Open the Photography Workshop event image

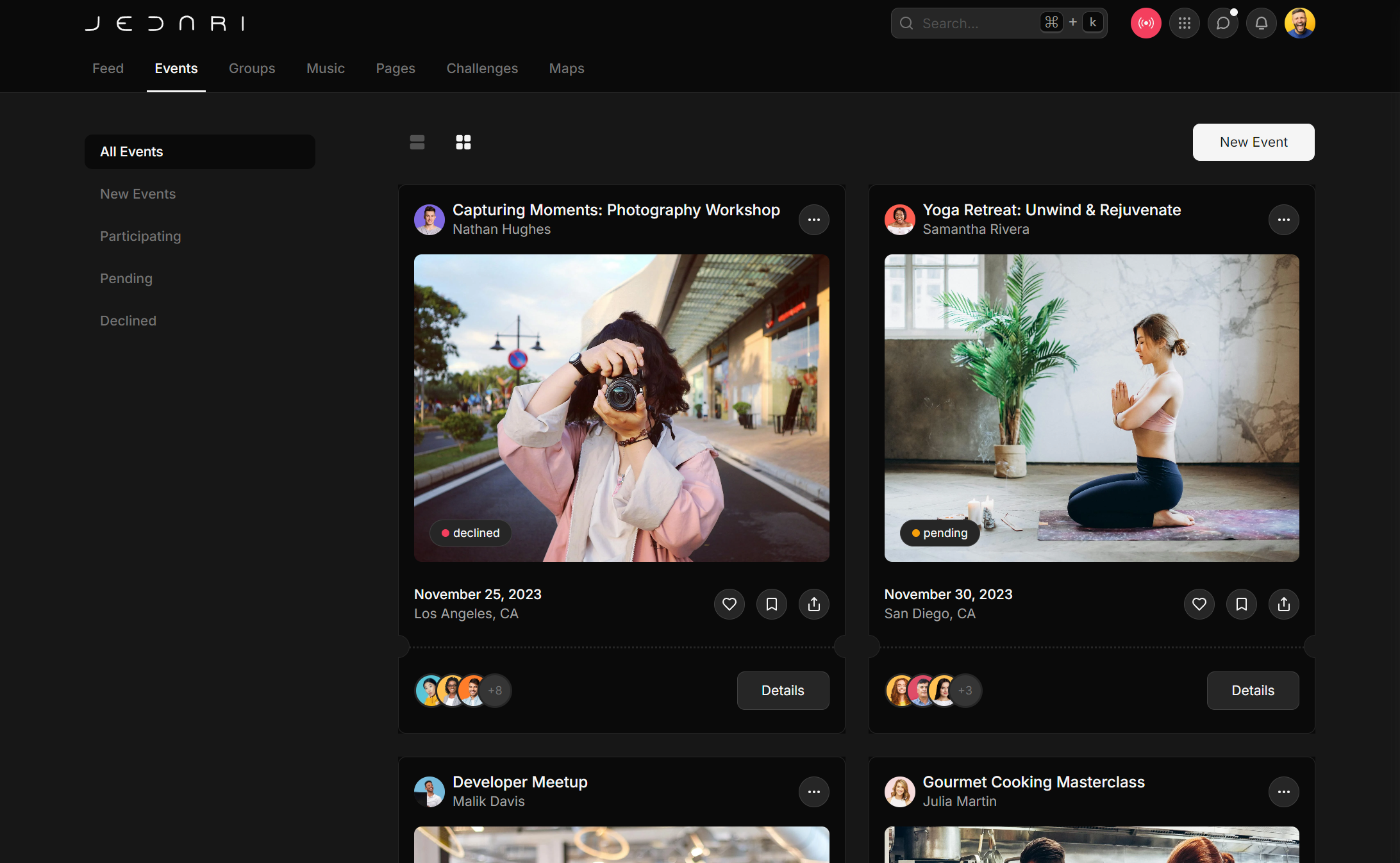(622, 408)
